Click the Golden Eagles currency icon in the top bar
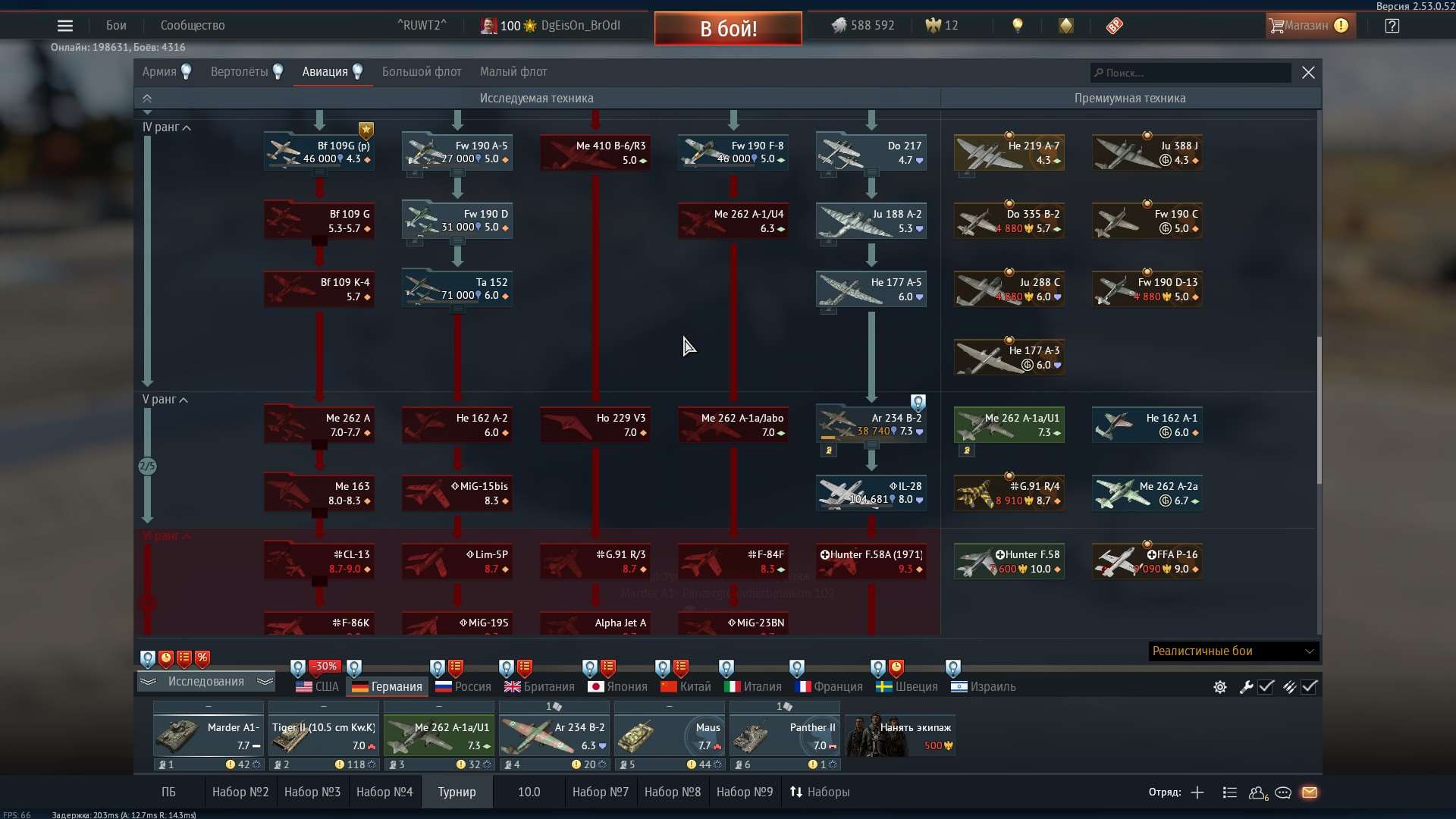Screen dimensions: 1456x819 click(x=932, y=25)
